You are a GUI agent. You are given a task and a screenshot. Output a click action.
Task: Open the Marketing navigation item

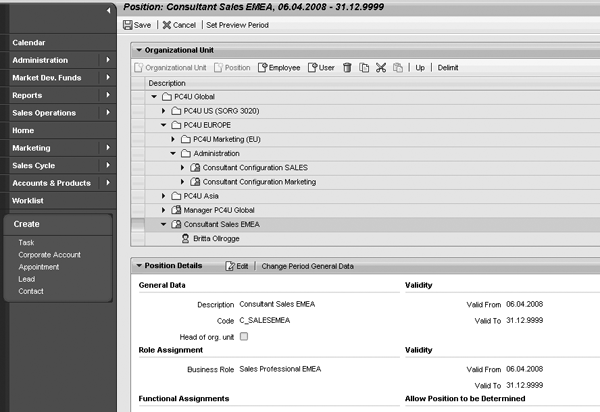click(x=58, y=148)
